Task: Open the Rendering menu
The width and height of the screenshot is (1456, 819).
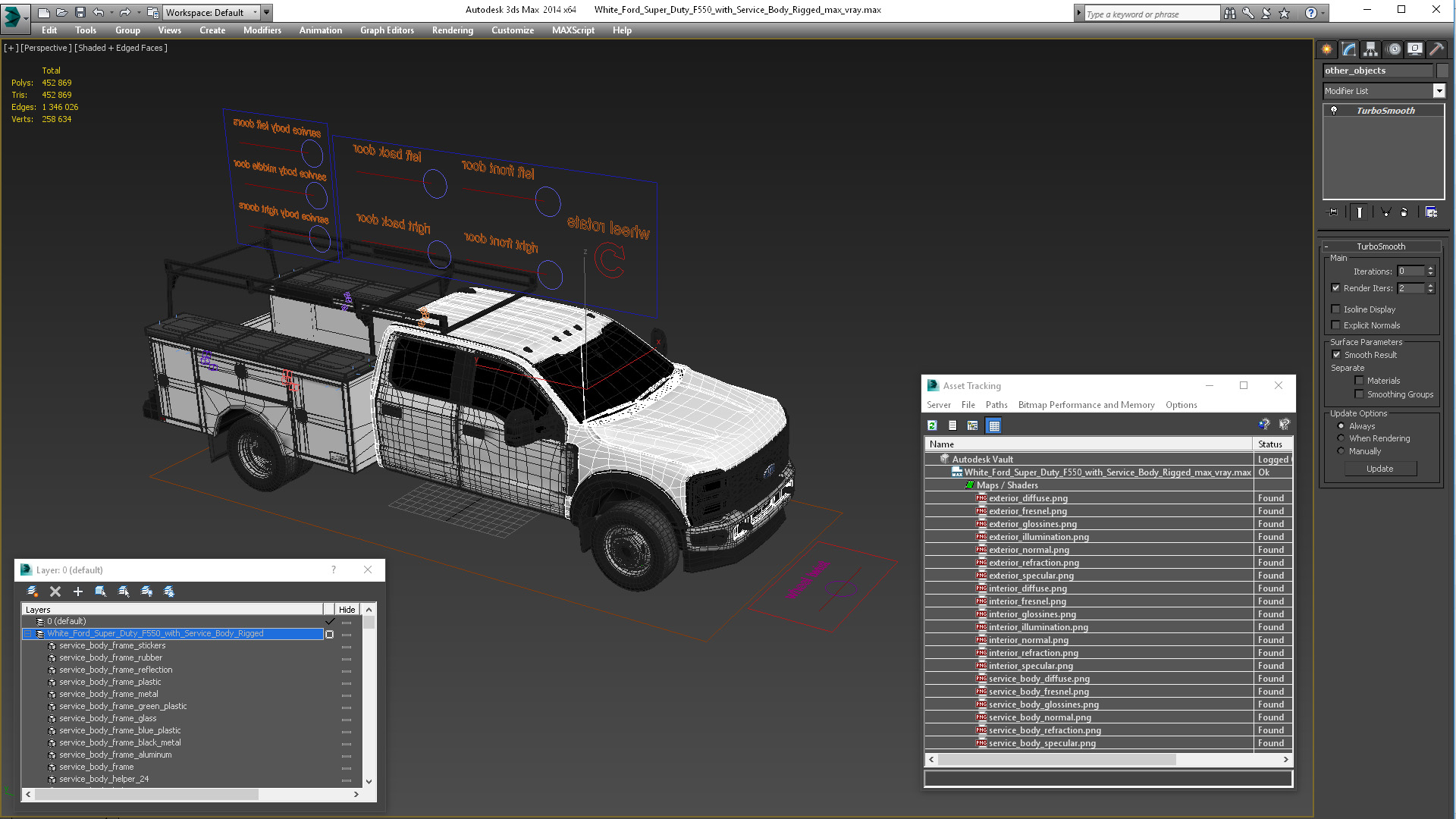Action: click(x=453, y=30)
